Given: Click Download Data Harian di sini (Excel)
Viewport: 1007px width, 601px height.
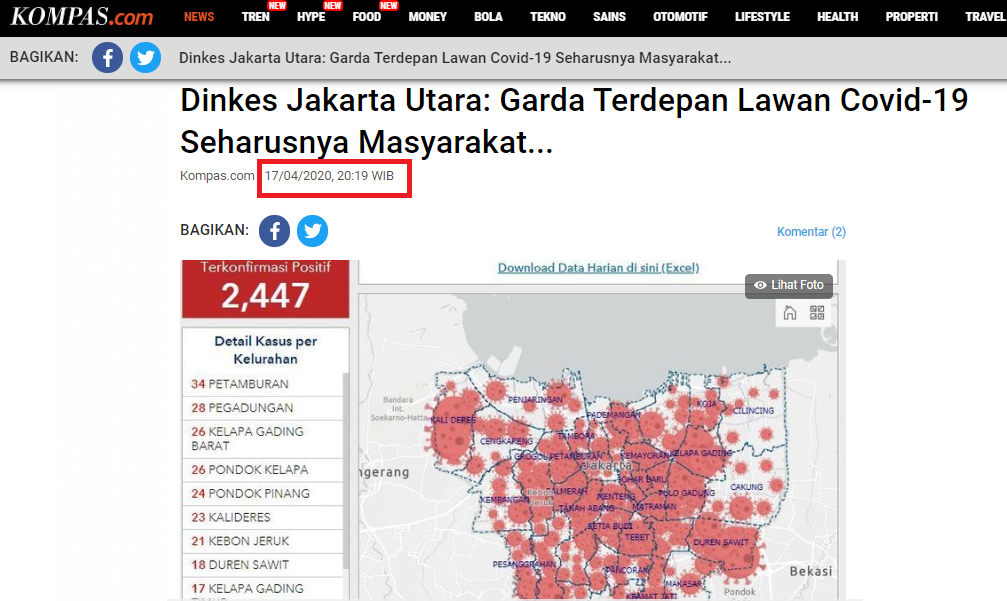Looking at the screenshot, I should (x=598, y=268).
